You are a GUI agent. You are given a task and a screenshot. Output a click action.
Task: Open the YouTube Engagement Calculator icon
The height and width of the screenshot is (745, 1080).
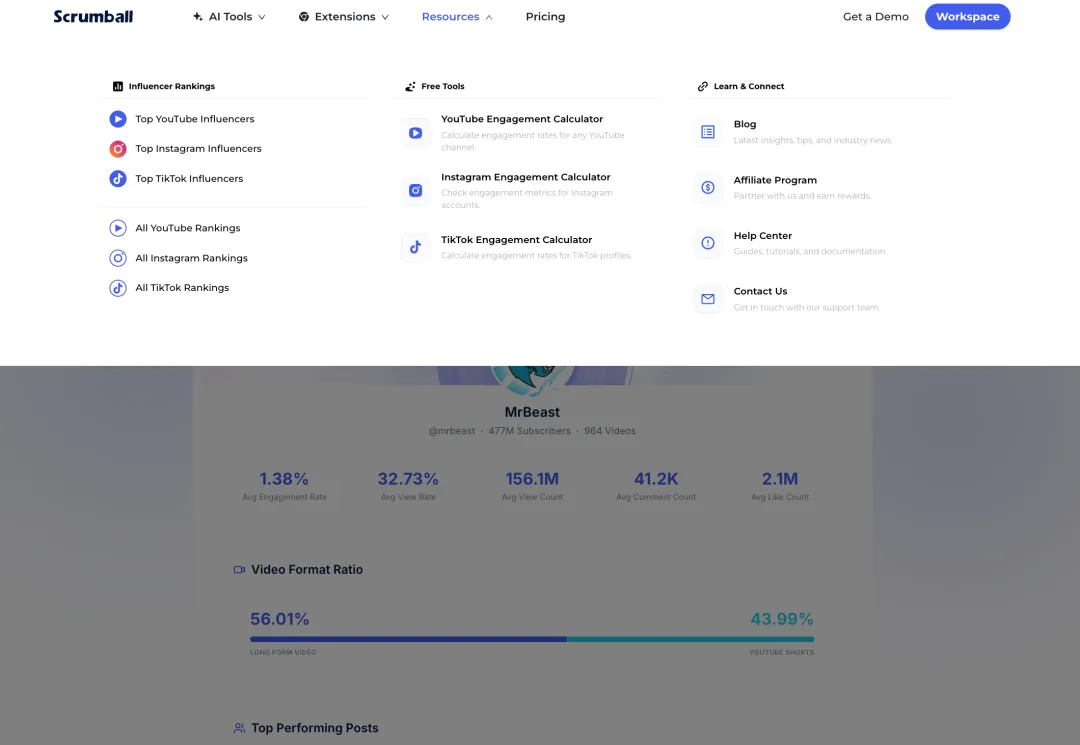tap(416, 131)
